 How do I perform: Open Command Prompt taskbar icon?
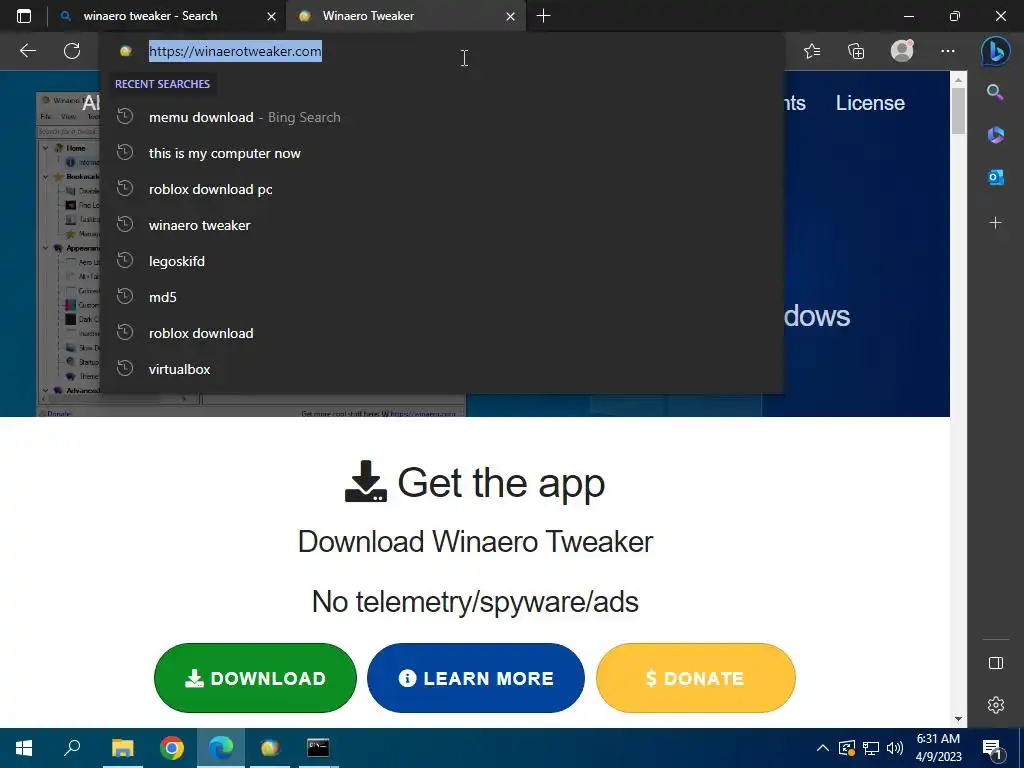[318, 748]
